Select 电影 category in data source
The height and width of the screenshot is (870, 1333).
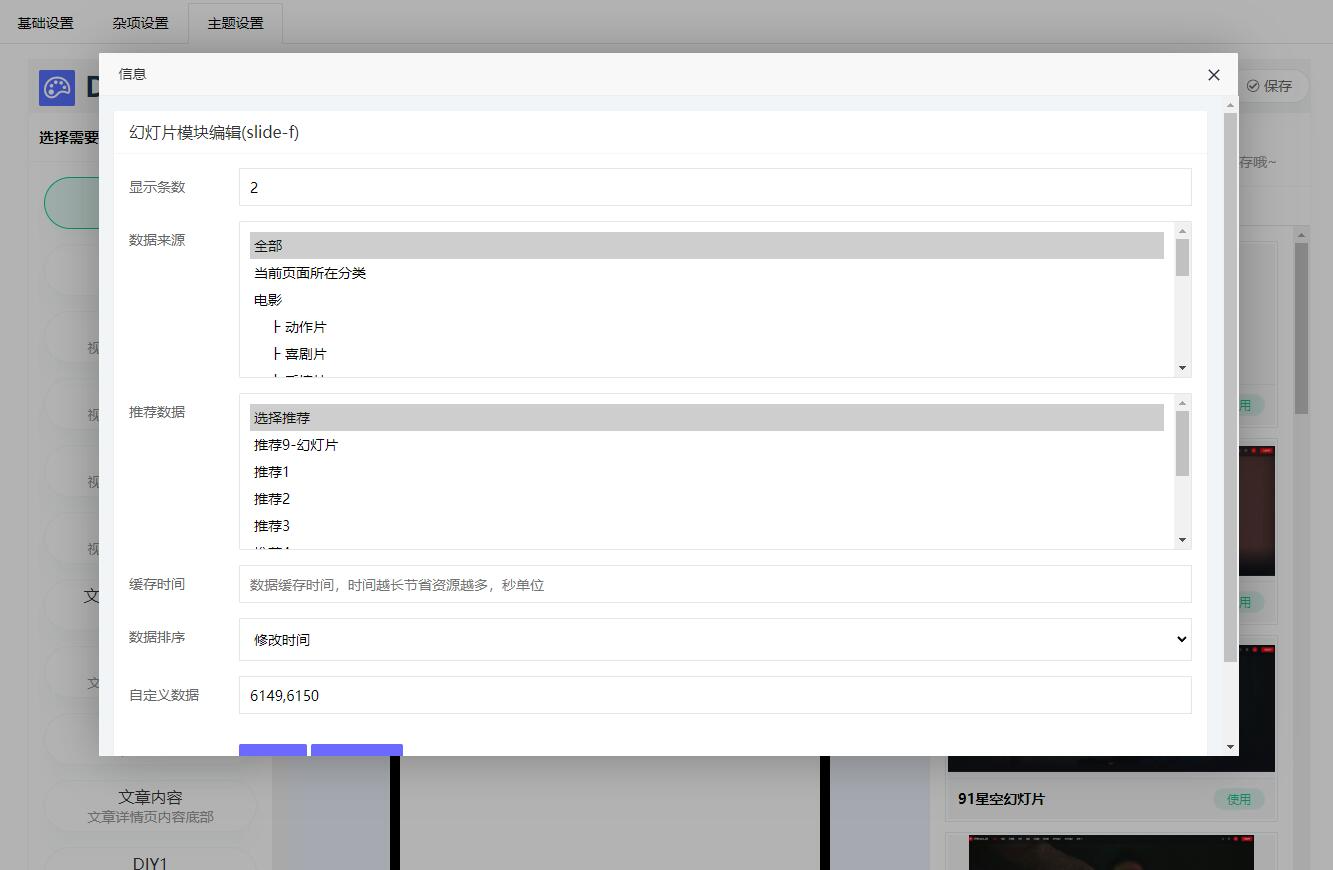268,300
